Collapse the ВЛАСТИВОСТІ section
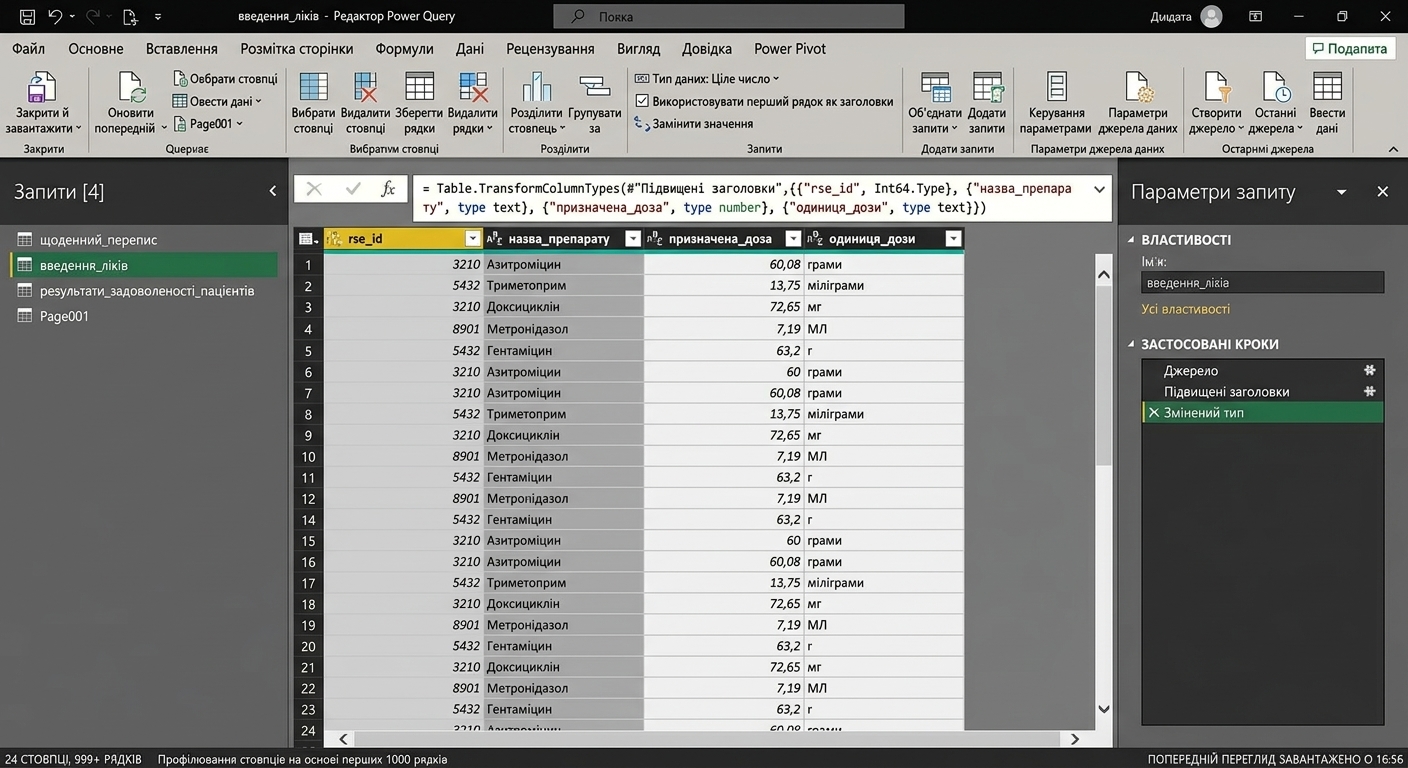This screenshot has height=768, width=1408. pos(1131,240)
